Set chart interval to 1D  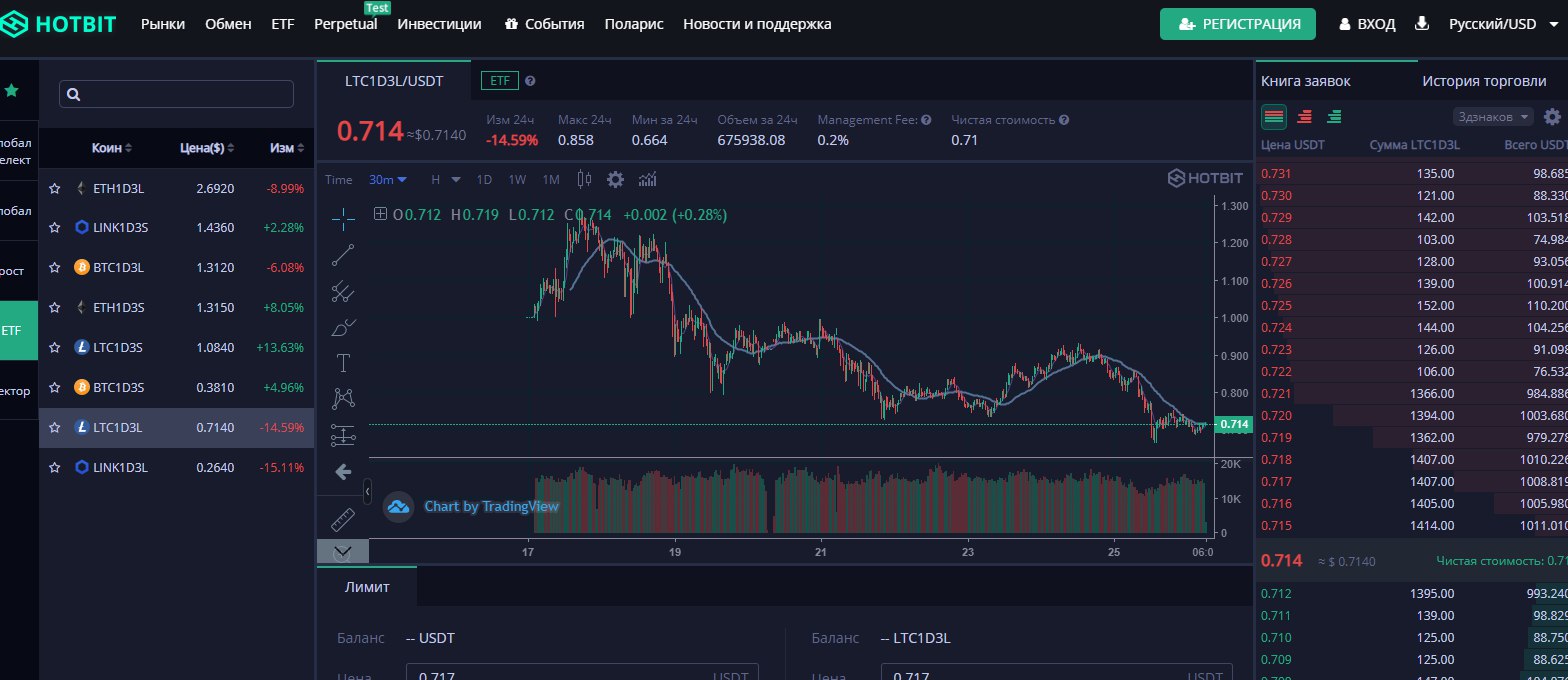pyautogui.click(x=484, y=180)
